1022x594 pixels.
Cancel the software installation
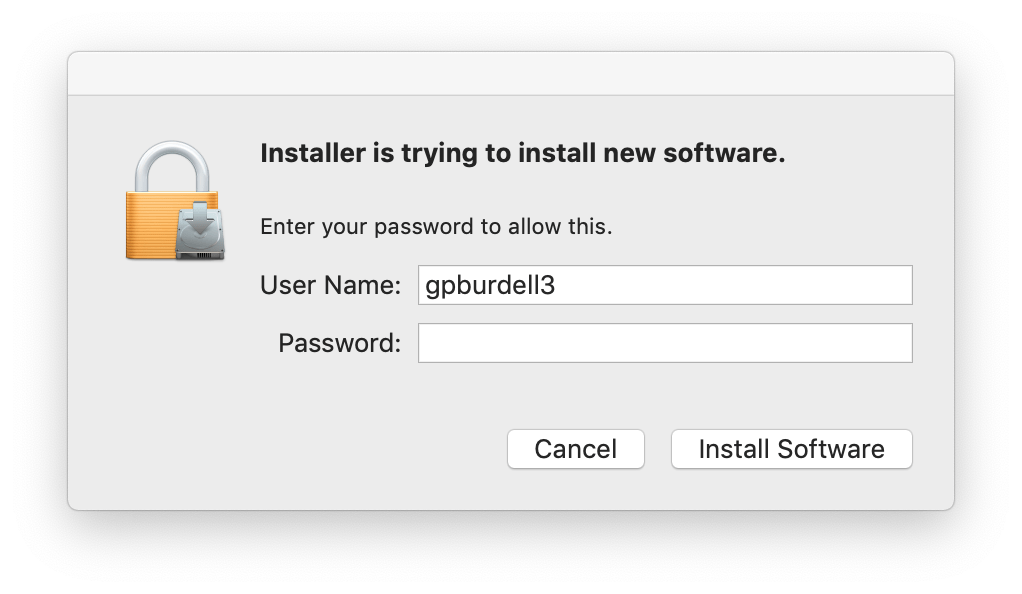pos(575,449)
